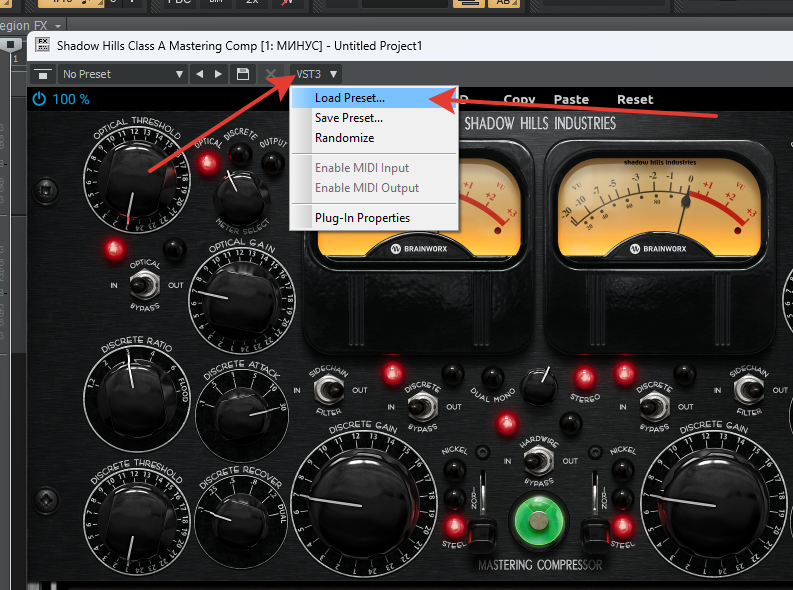Click the red lamp above Hardwire
Image resolution: width=793 pixels, height=590 pixels.
click(506, 423)
